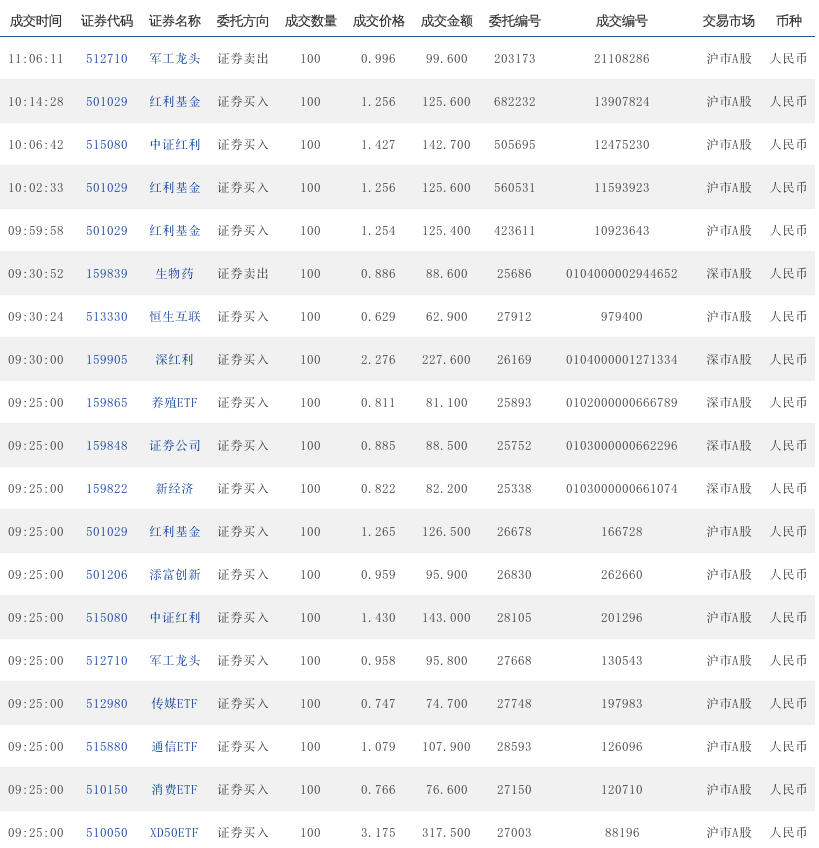The width and height of the screenshot is (819, 848).
Task: Click the 传媒ETF name link
Action: [x=175, y=704]
